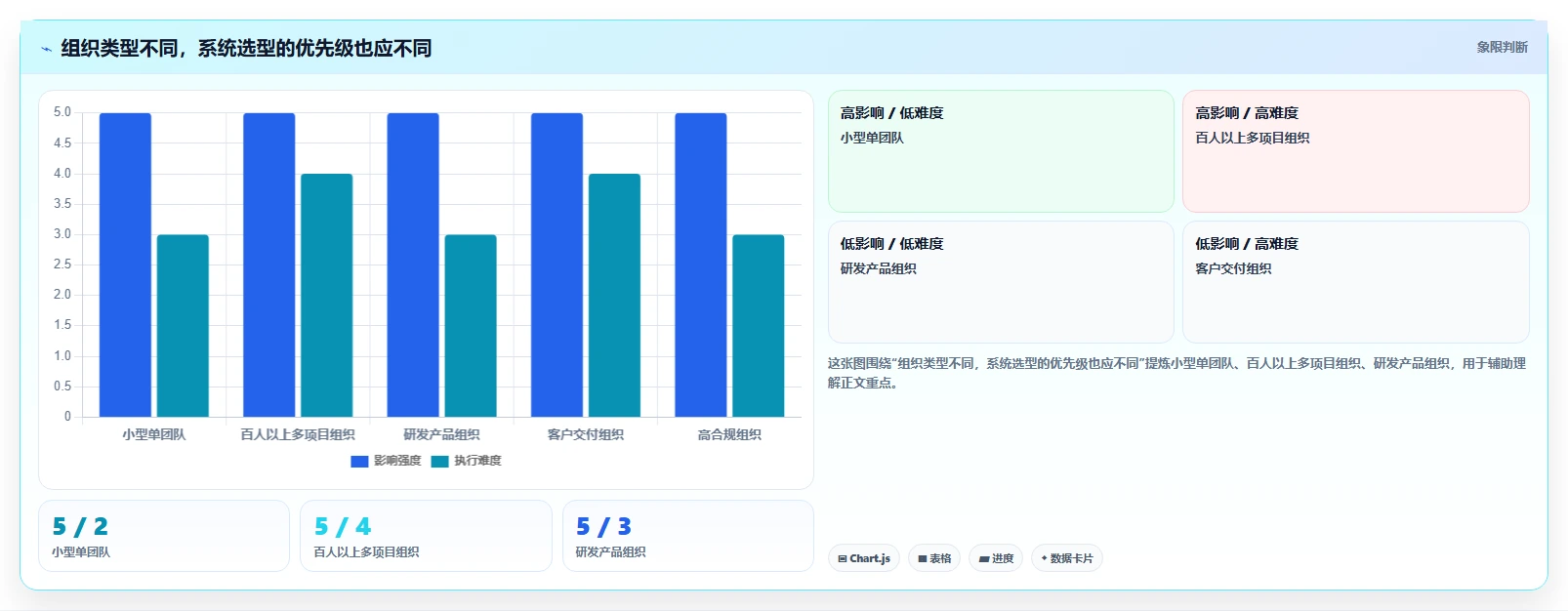
Task: Open the 5 / 4 百人以上多项目组织 stat card
Action: point(426,536)
